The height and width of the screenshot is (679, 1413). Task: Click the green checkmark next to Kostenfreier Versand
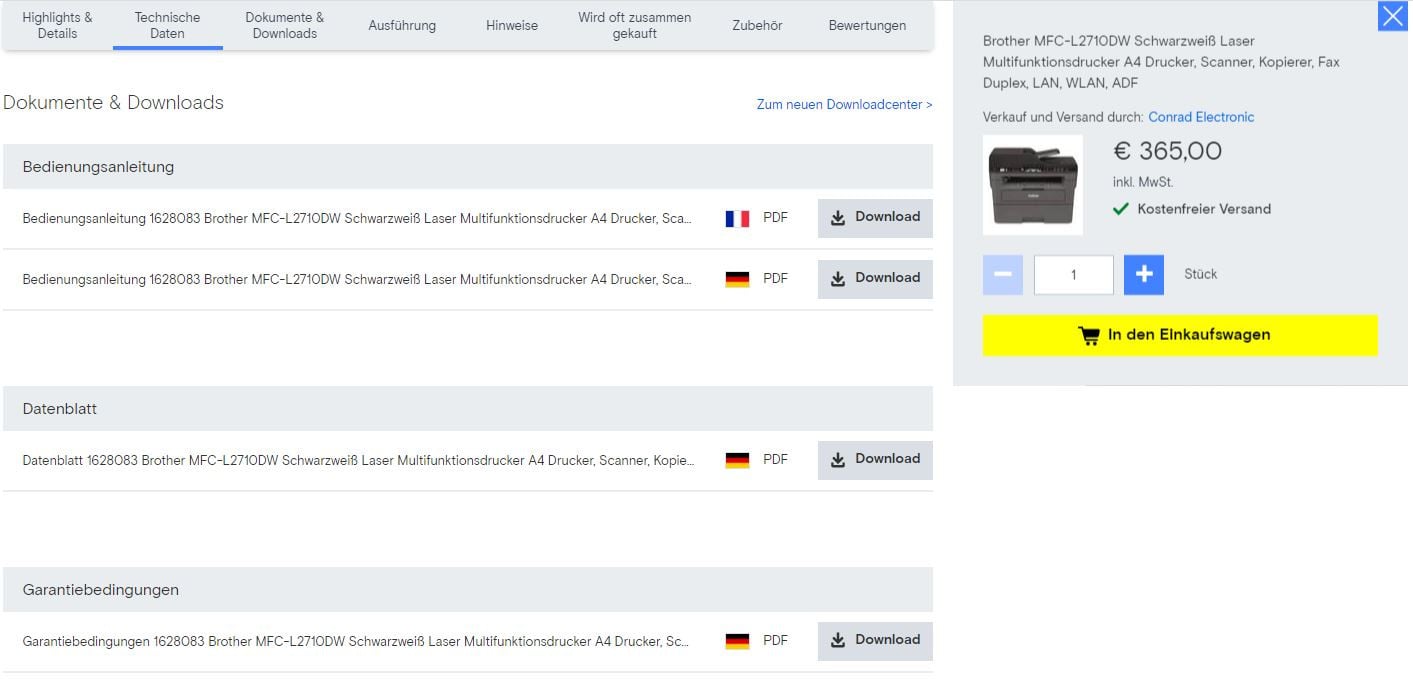tap(1122, 209)
